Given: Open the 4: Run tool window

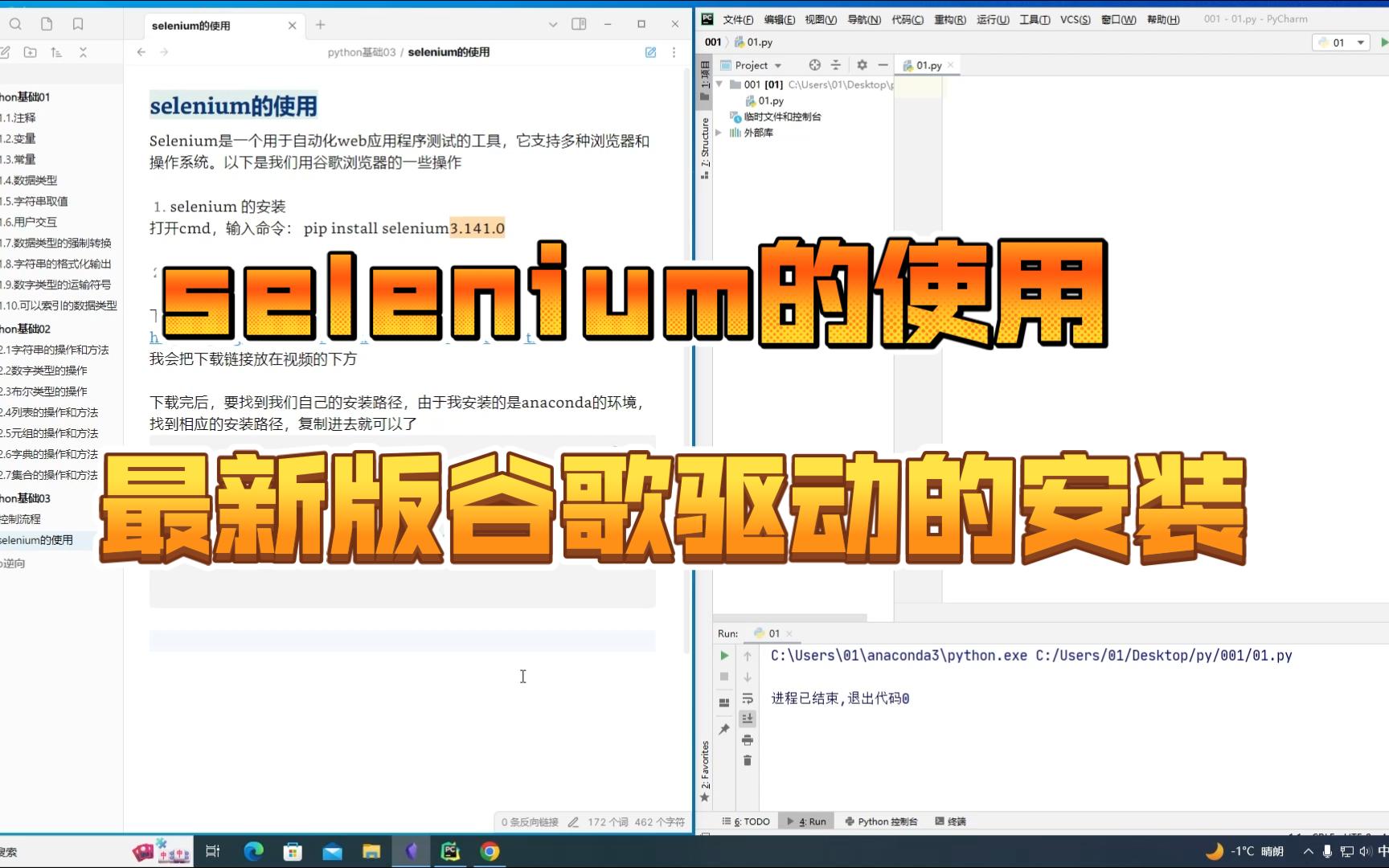Looking at the screenshot, I should coord(806,821).
